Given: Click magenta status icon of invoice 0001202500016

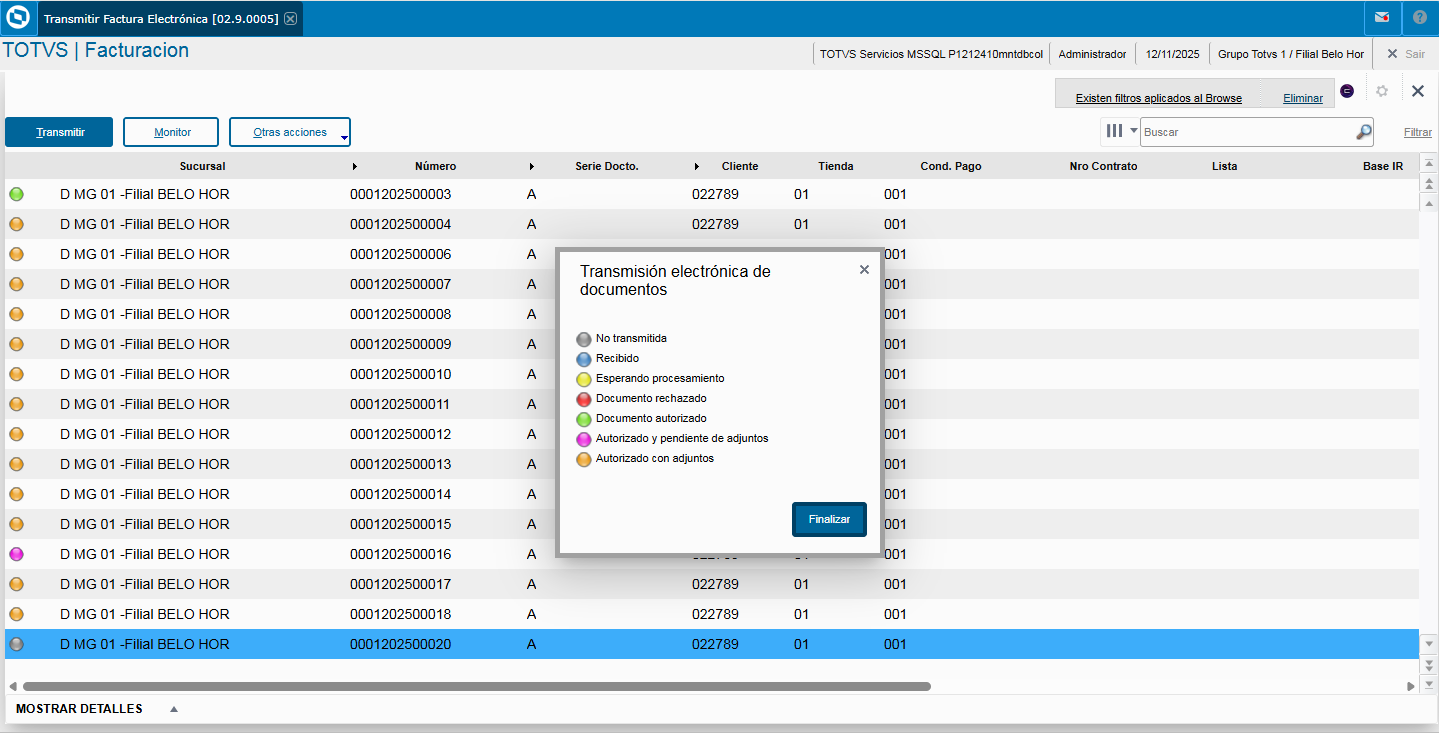Looking at the screenshot, I should (x=16, y=554).
